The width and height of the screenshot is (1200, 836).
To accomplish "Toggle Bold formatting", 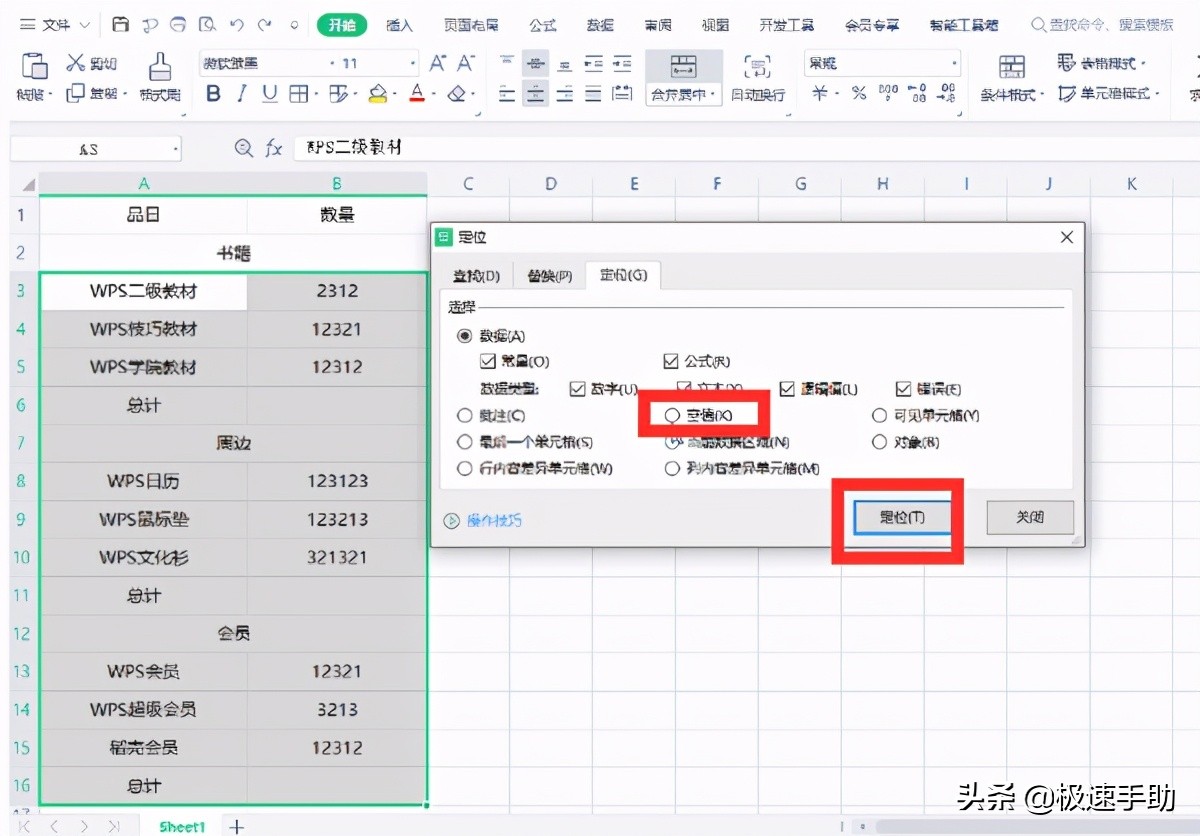I will click(x=213, y=94).
